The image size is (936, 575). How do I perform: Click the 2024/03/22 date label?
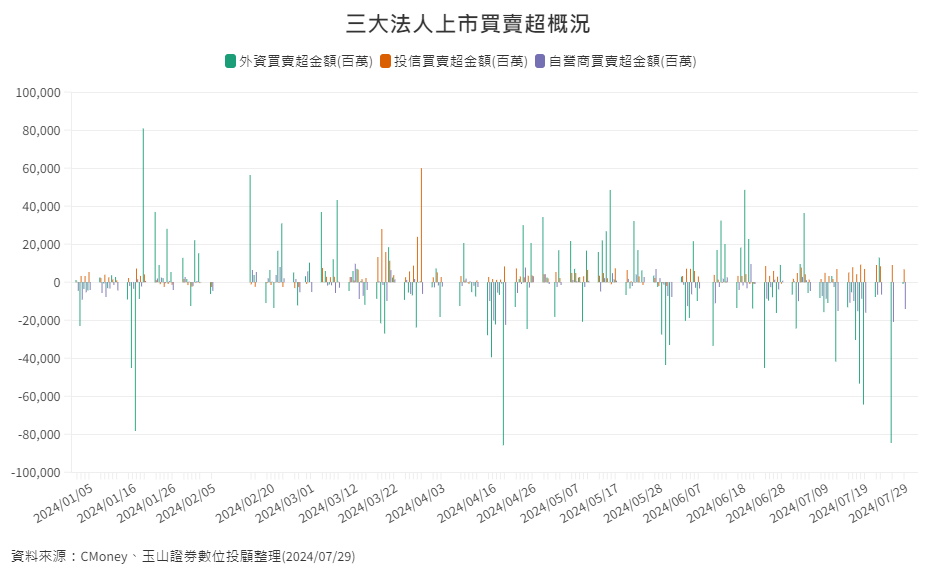tap(369, 504)
